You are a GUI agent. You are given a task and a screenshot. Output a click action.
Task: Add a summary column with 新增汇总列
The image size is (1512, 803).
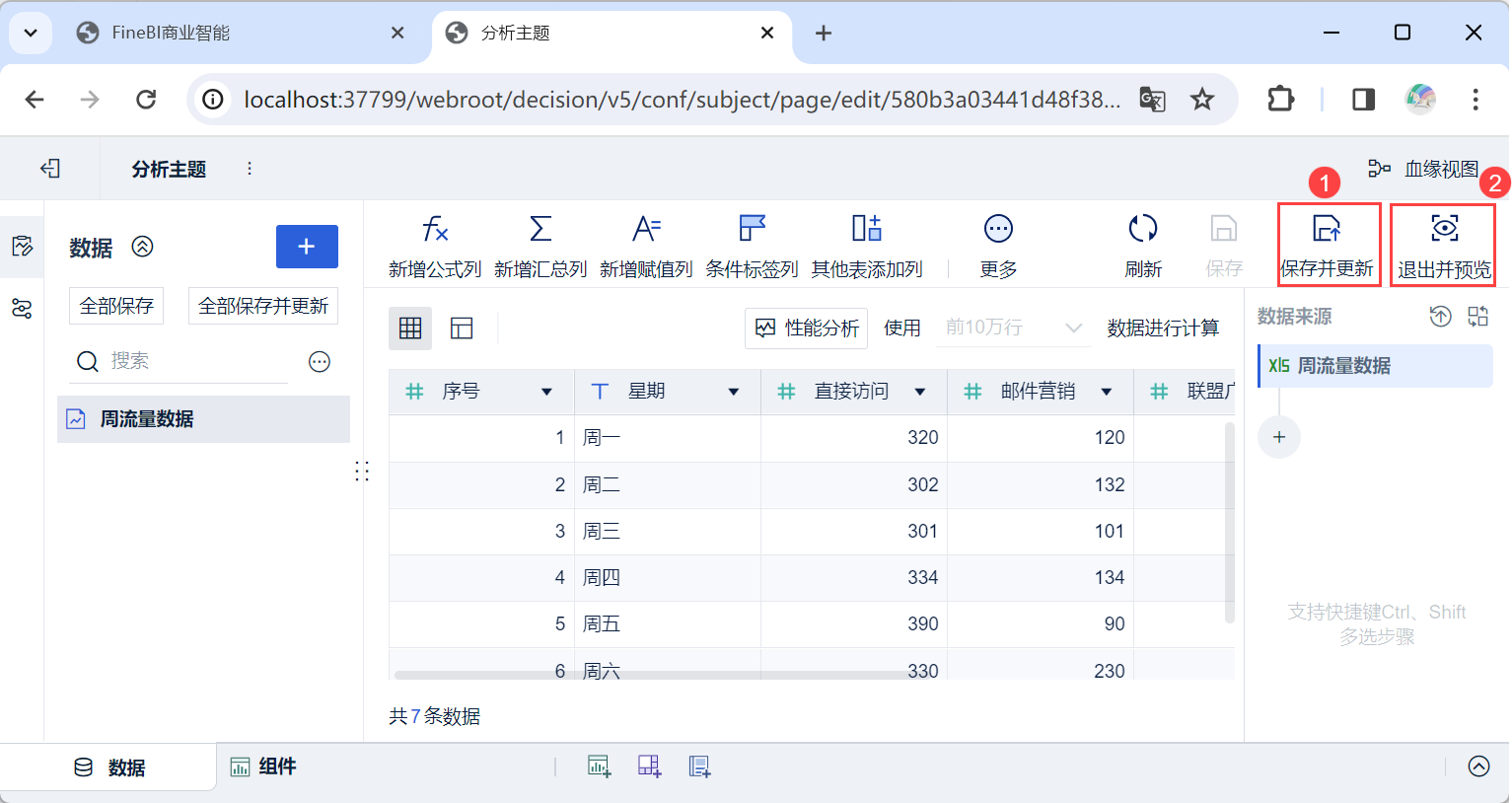point(540,245)
